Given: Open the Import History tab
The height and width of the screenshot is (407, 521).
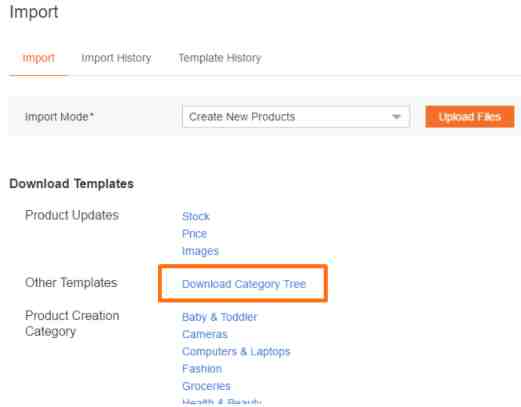Looking at the screenshot, I should pyautogui.click(x=116, y=58).
